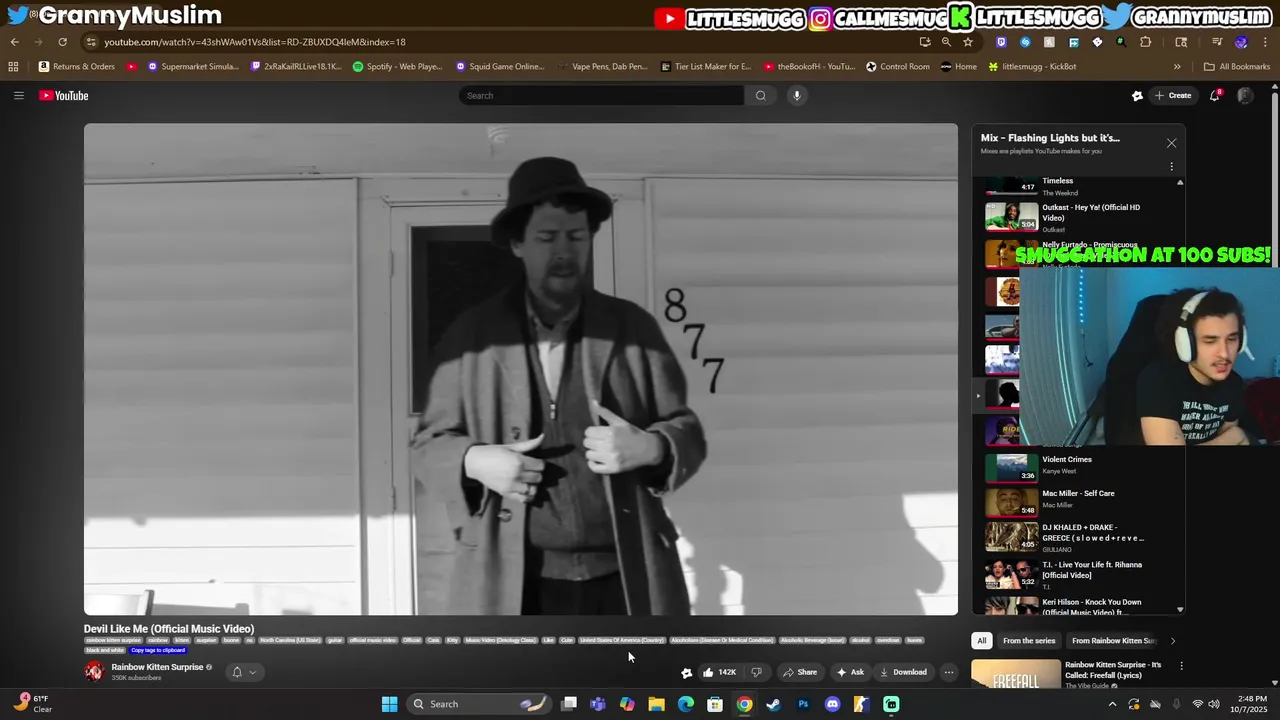Open the Chrome three-dot menu
Screen dimensions: 1280x720
[x=1265, y=42]
